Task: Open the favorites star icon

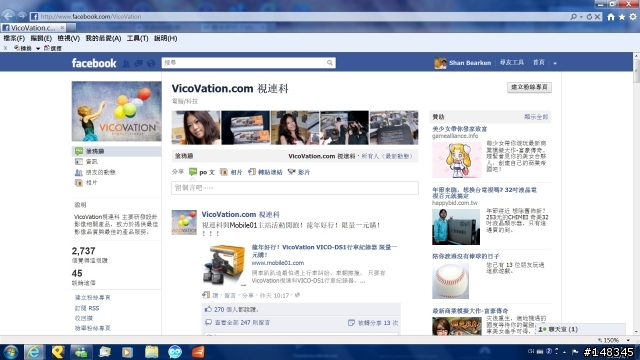Action: pyautogui.click(x=622, y=17)
